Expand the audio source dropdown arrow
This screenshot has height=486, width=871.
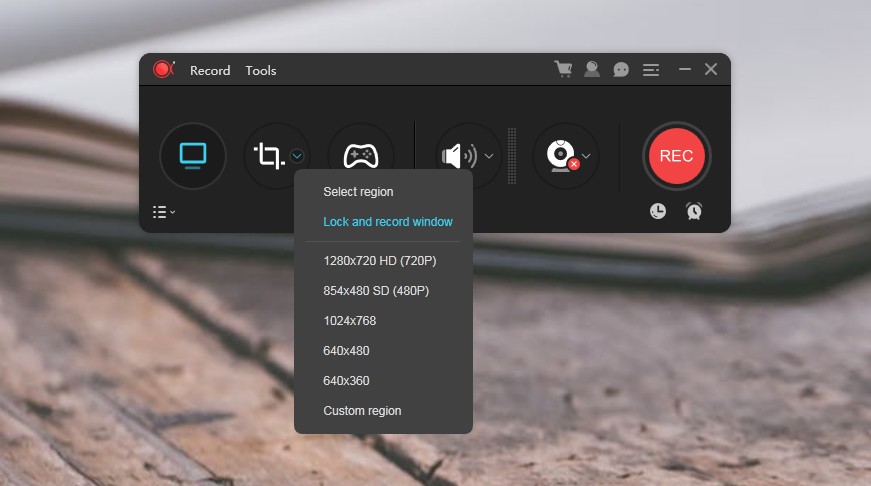(x=489, y=156)
